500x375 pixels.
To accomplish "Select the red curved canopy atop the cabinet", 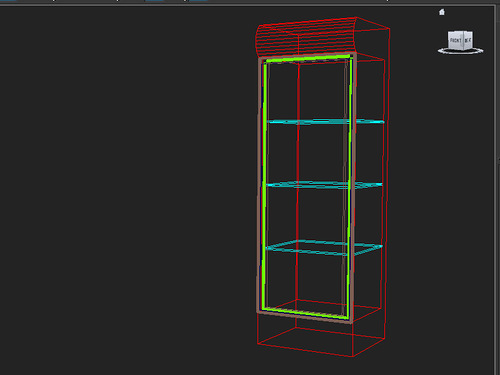I will (x=306, y=37).
